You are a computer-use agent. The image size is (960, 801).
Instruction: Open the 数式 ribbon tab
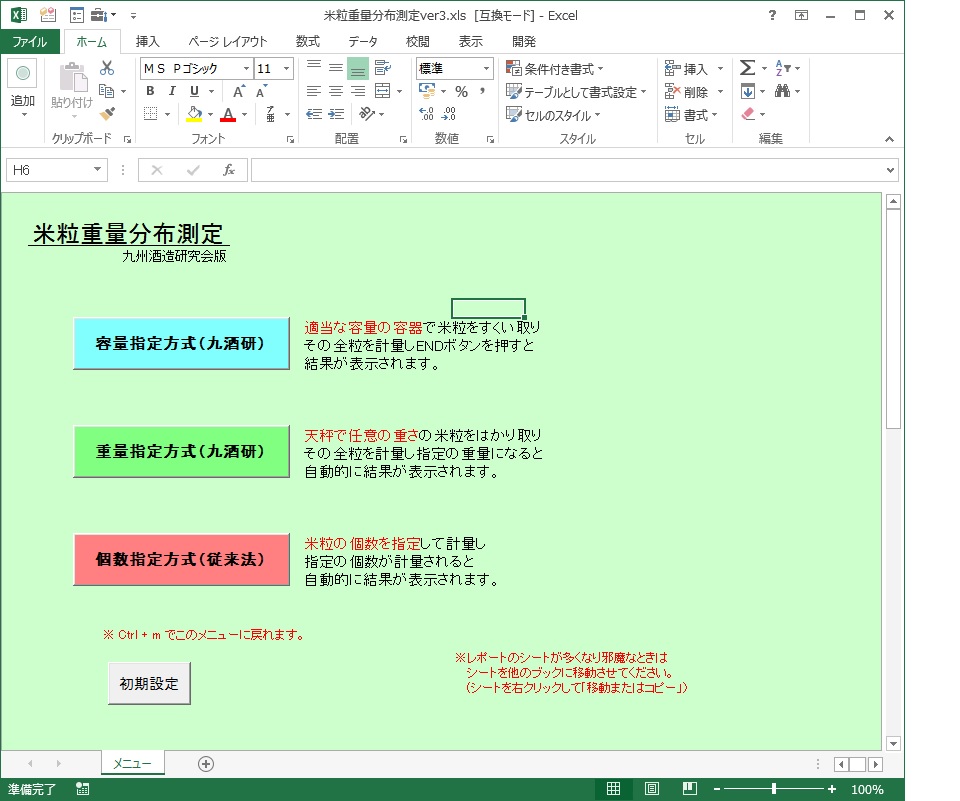click(308, 41)
